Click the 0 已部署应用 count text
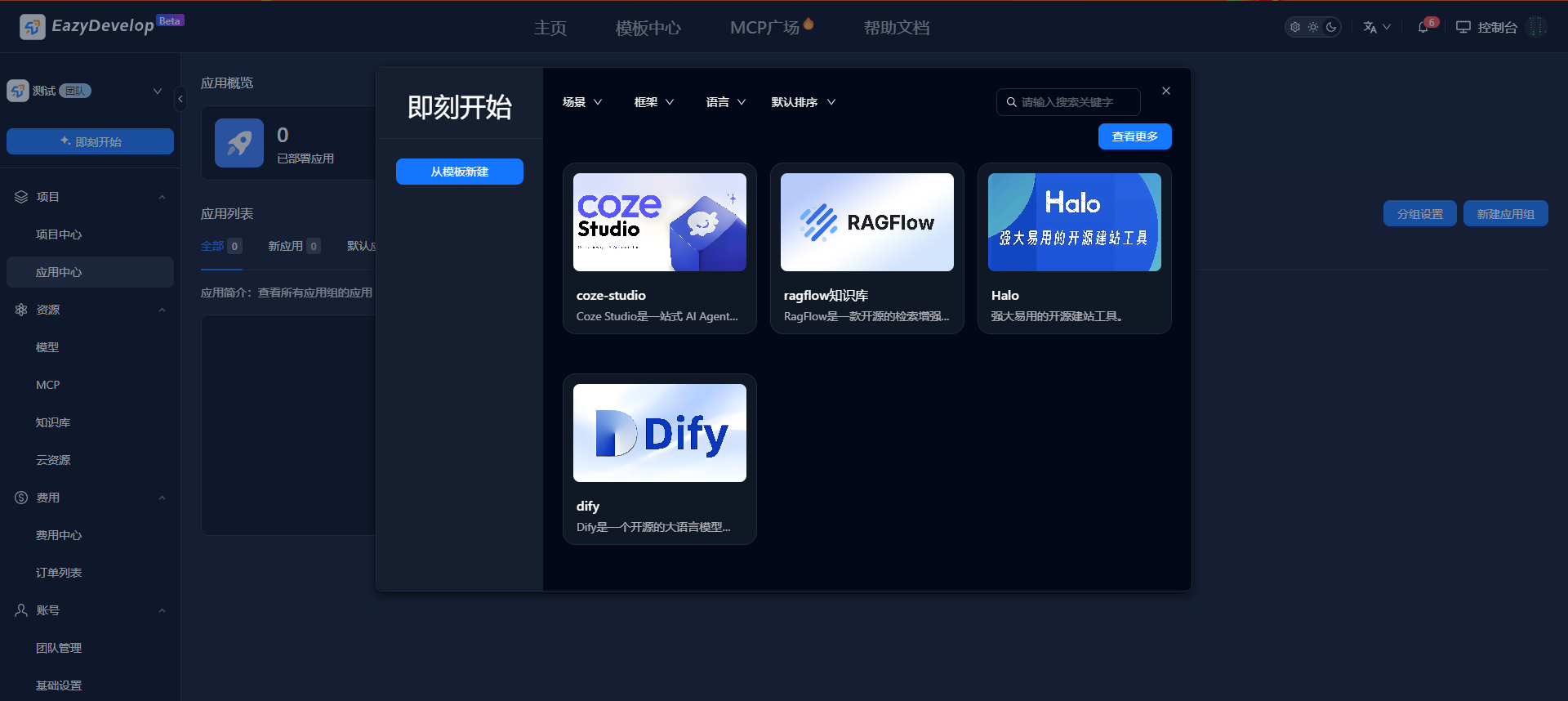 click(305, 145)
